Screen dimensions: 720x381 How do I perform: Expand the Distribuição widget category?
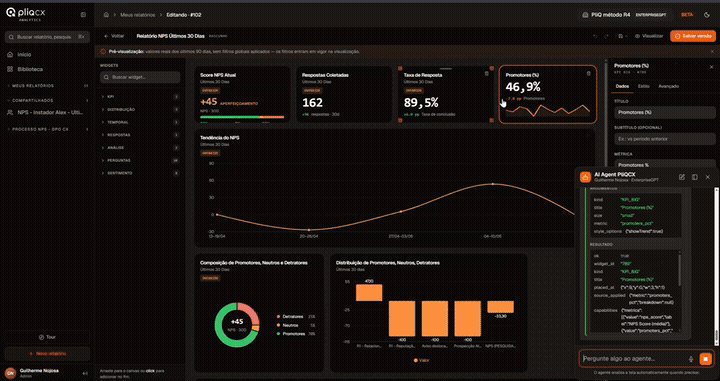[x=140, y=110]
